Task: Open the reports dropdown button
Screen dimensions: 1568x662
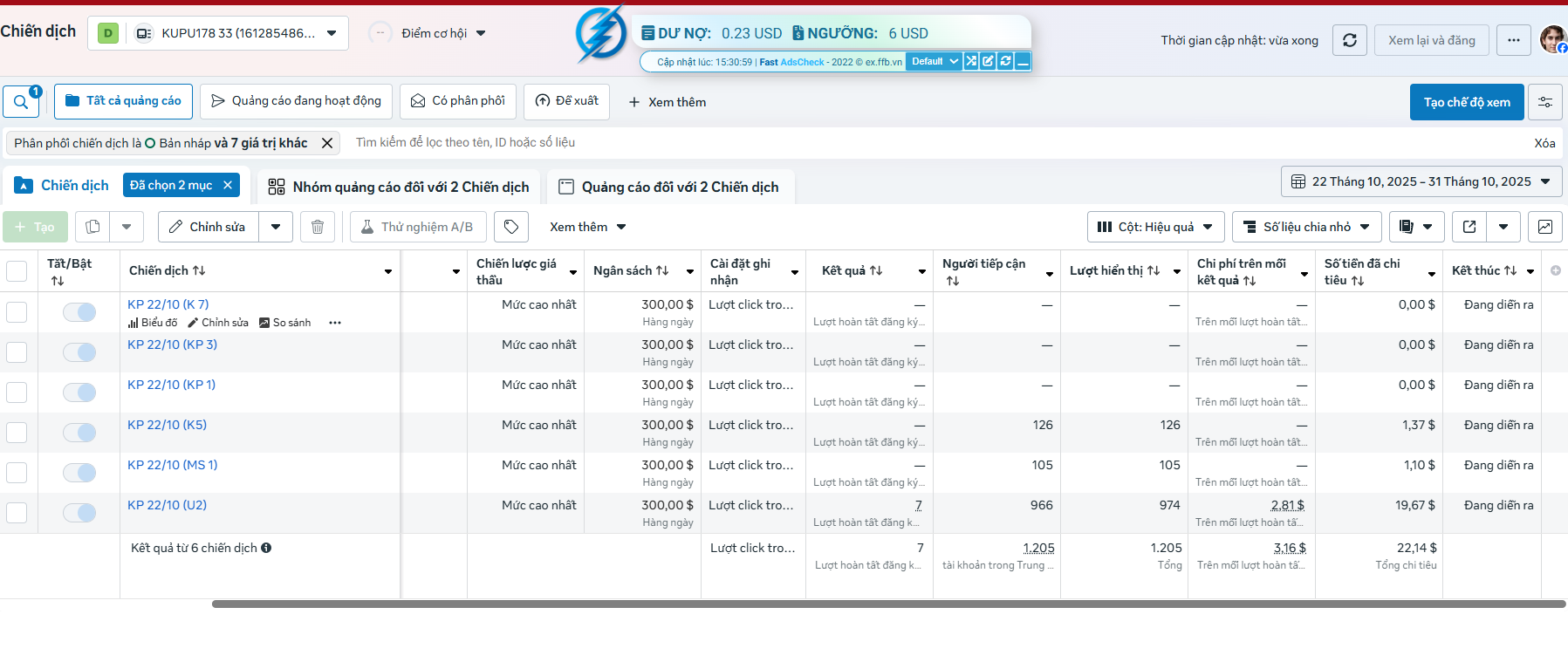Action: [x=1417, y=227]
